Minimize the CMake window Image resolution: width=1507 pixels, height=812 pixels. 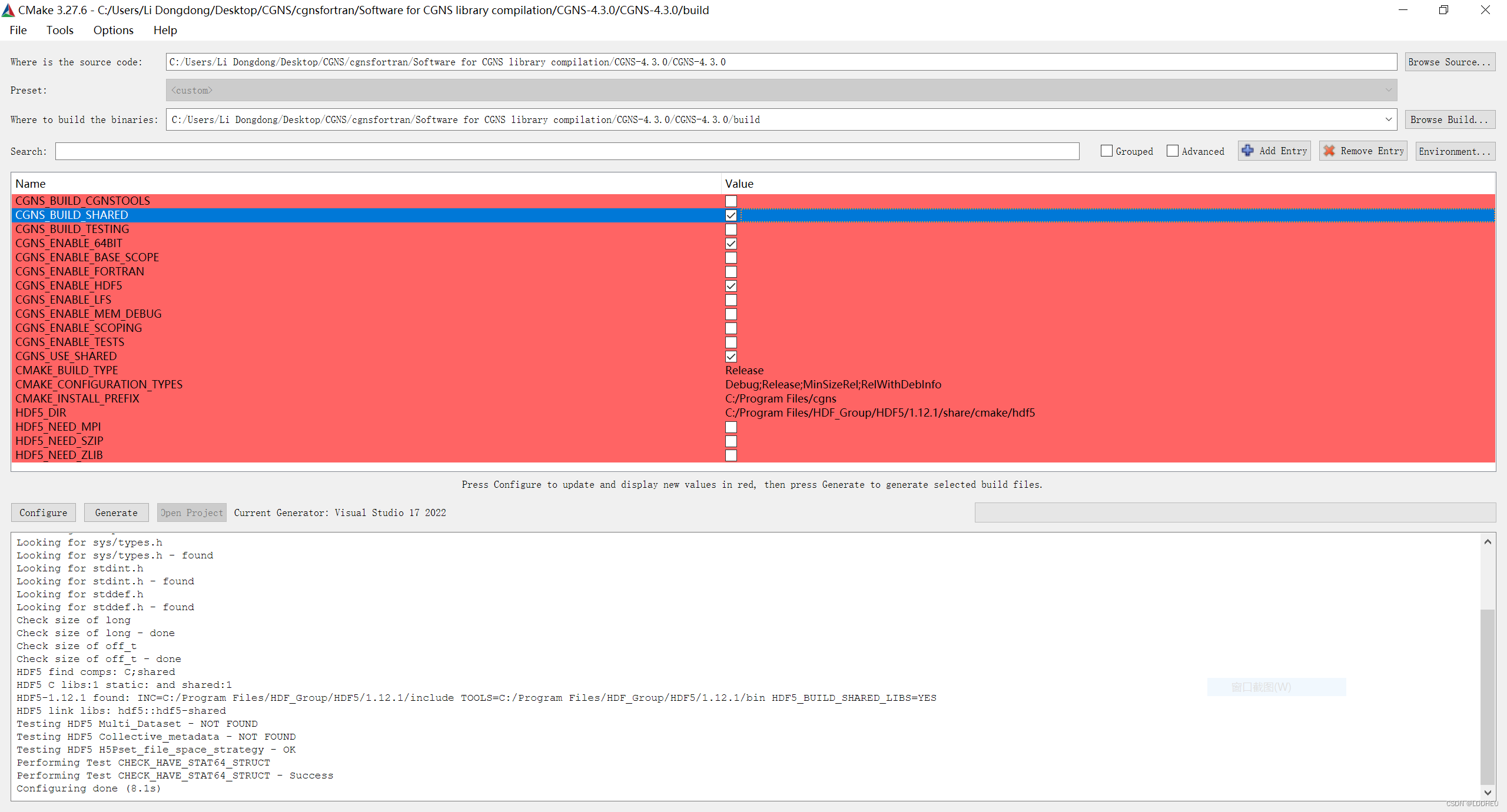coord(1403,10)
